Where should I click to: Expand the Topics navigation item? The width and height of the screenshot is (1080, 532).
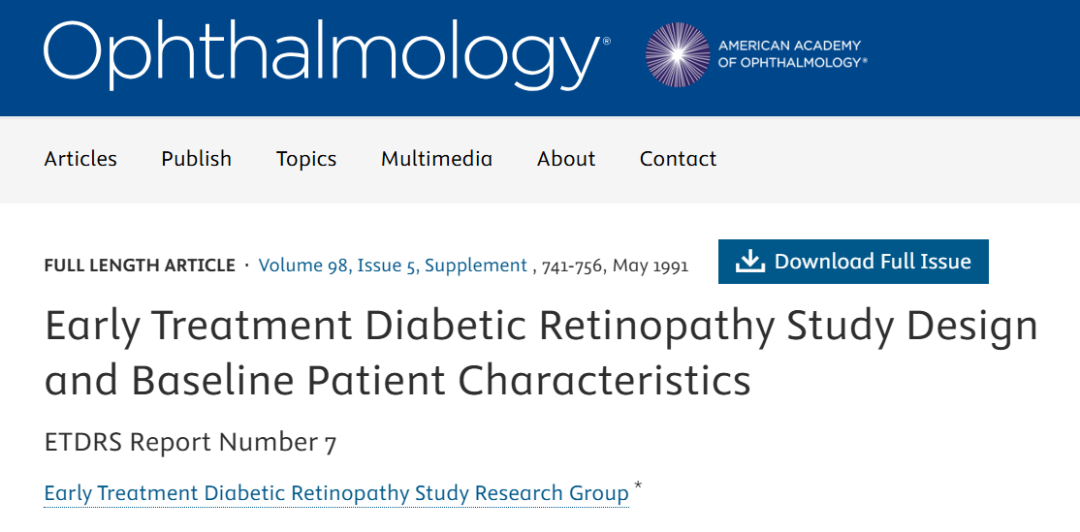click(306, 159)
